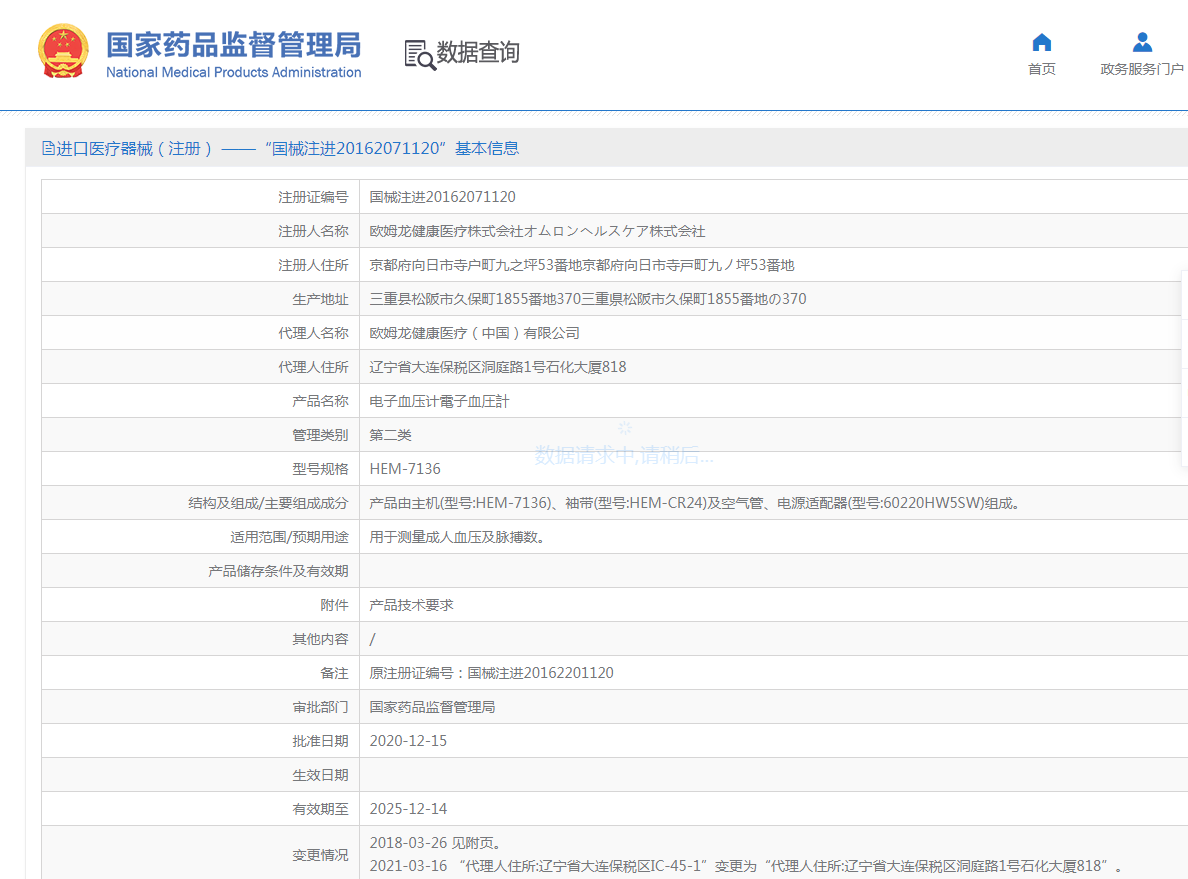Click the 代理人名称 label cell
The height and width of the screenshot is (879, 1188).
(201, 333)
